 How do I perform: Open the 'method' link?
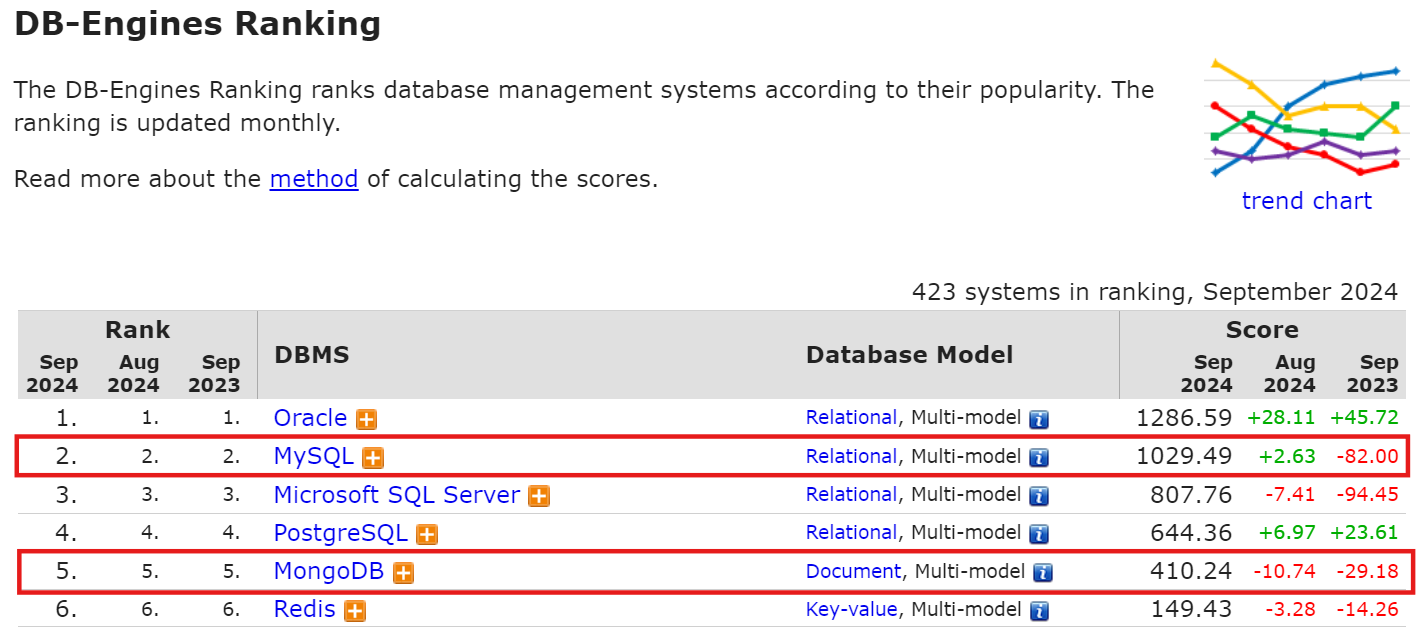(x=314, y=179)
